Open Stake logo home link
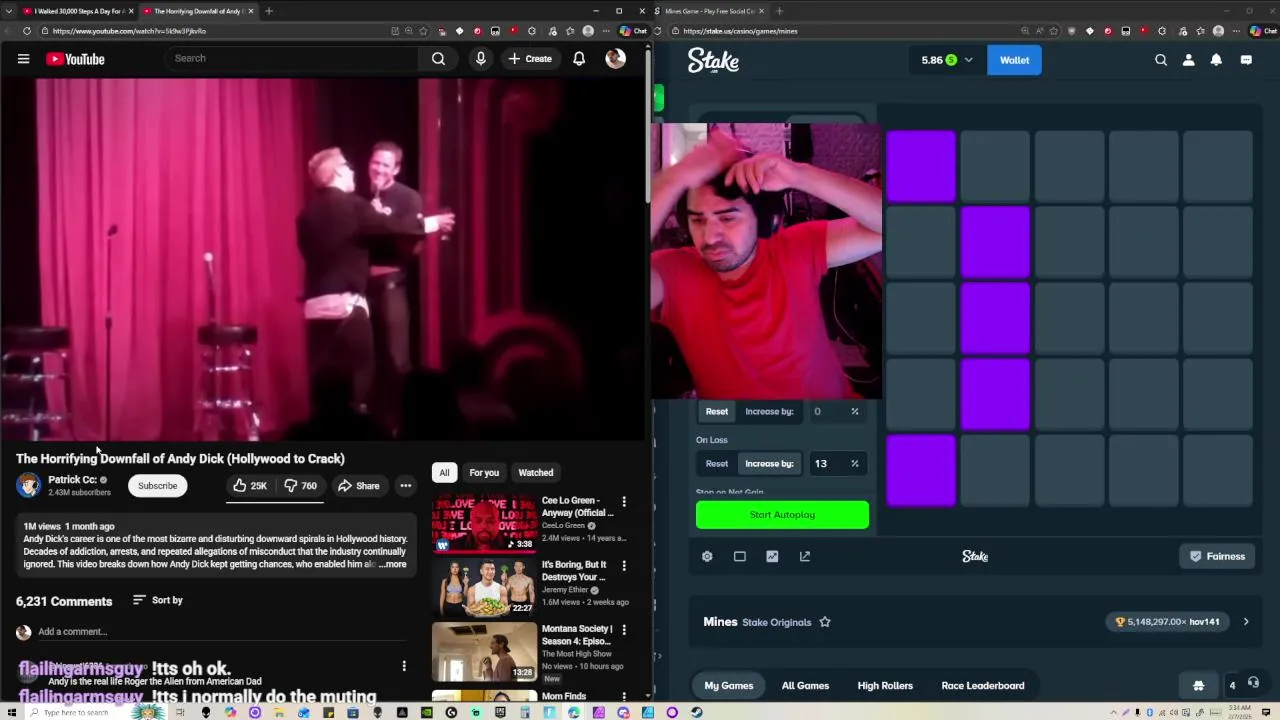The image size is (1280, 720). [713, 61]
